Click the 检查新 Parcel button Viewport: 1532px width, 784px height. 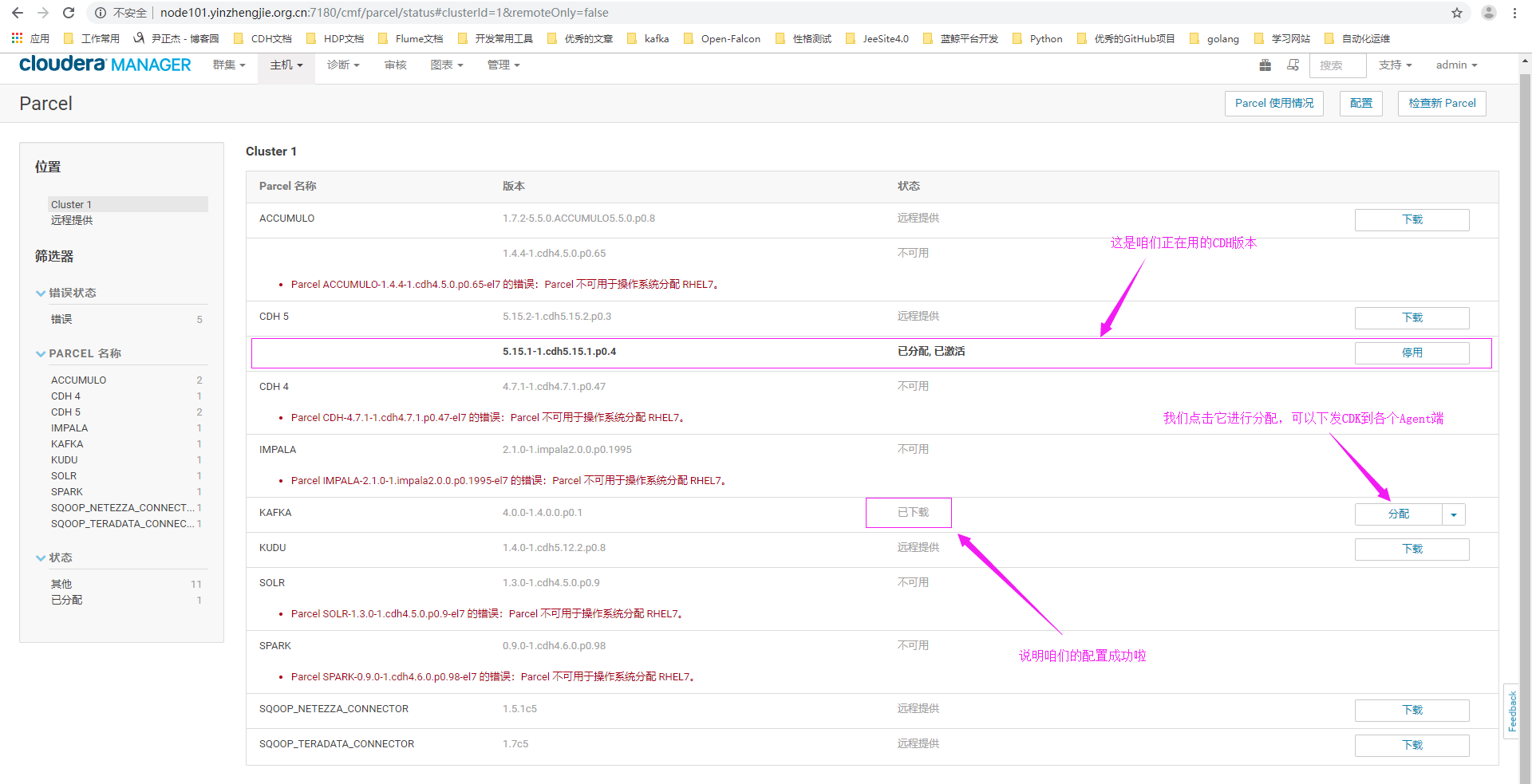[x=1441, y=103]
